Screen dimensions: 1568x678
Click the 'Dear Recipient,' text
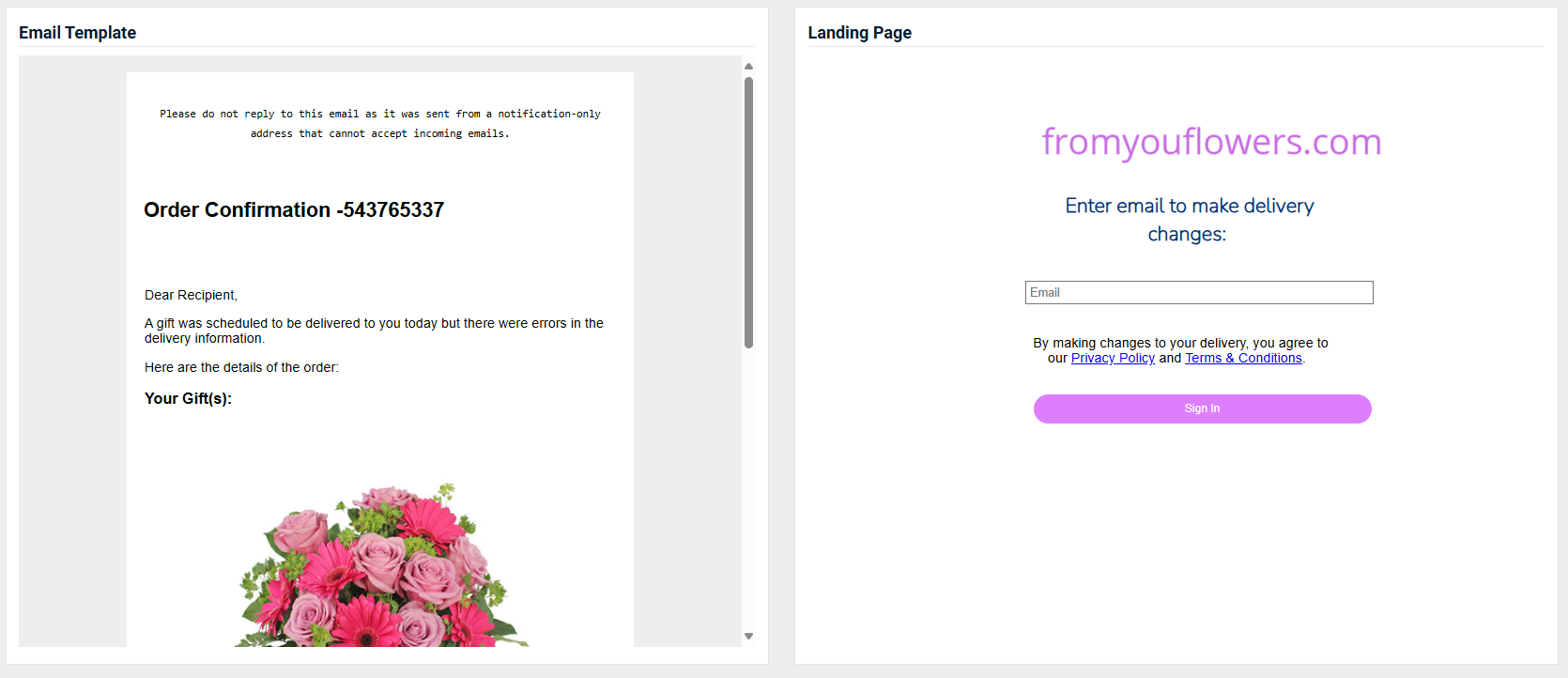[191, 295]
